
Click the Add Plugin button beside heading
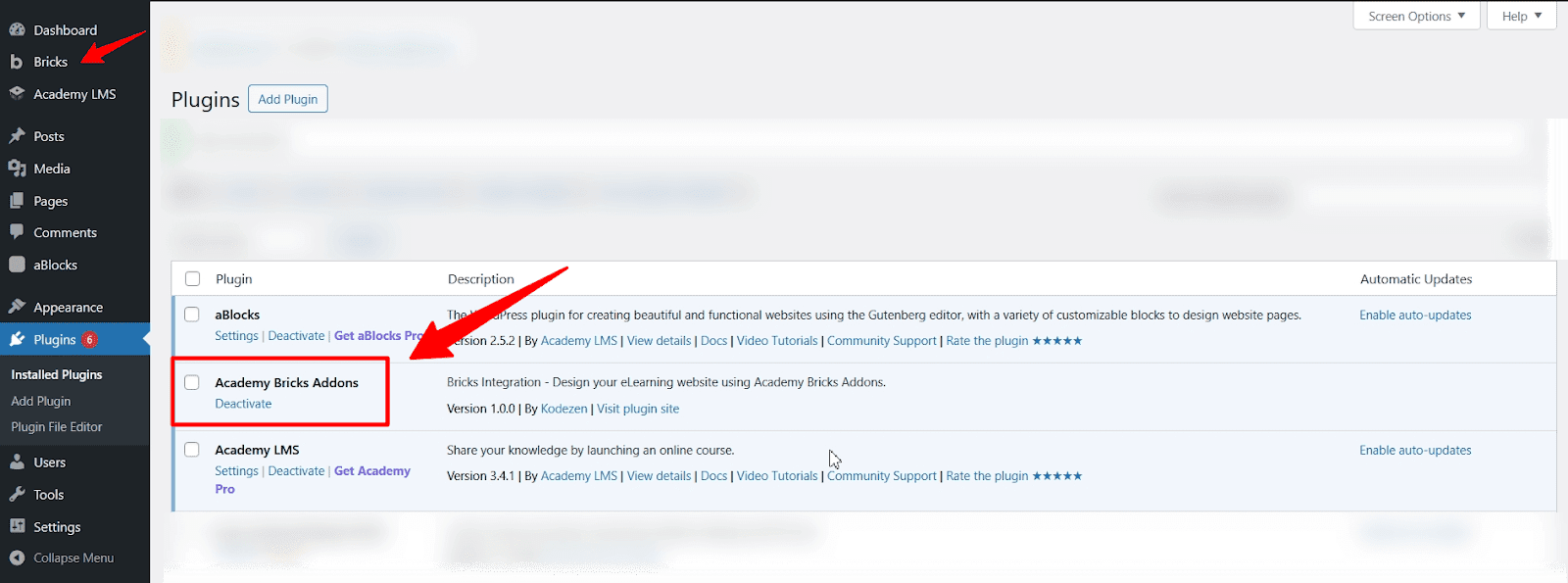point(287,99)
